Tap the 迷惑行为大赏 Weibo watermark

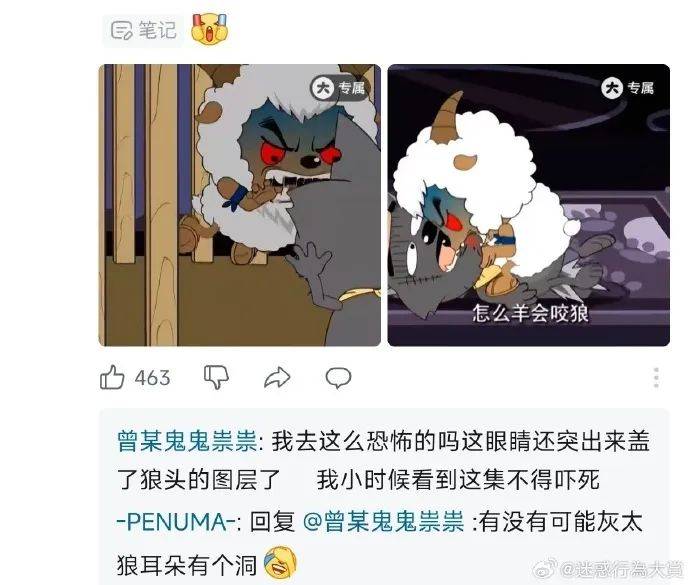click(x=609, y=569)
